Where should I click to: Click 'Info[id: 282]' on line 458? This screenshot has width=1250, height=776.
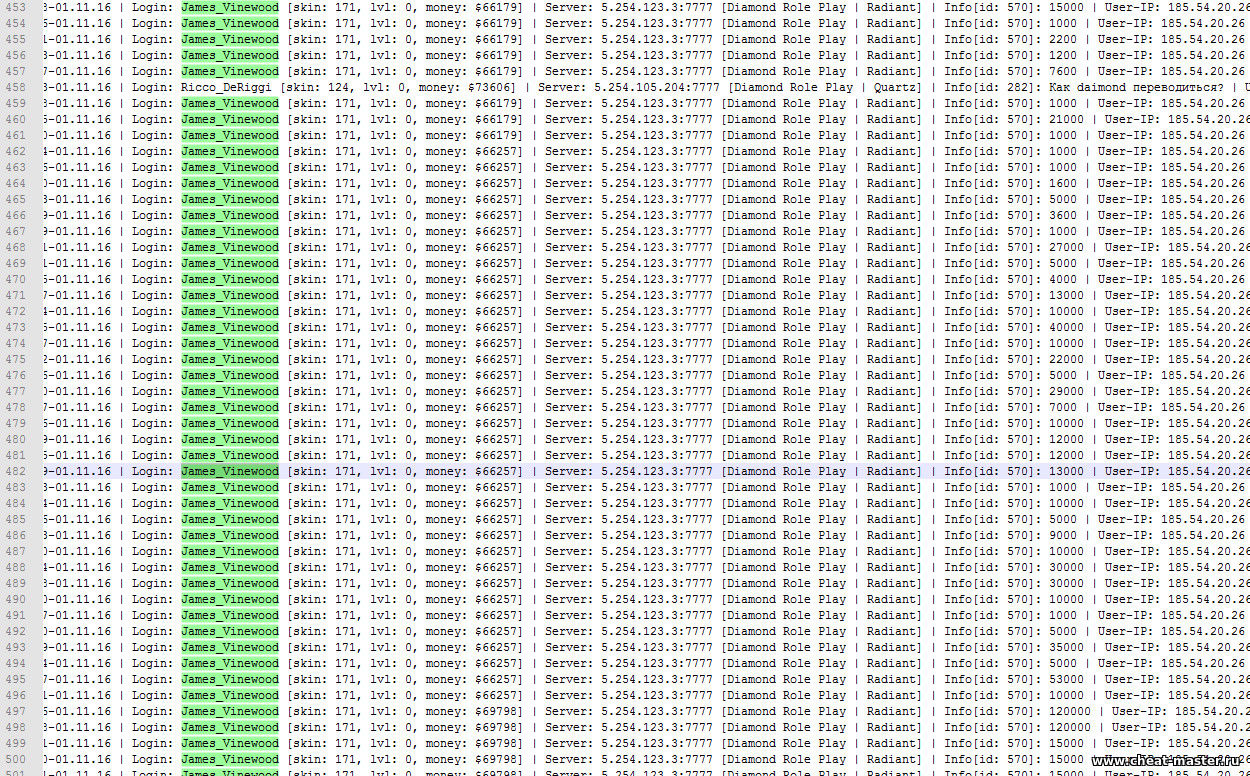[992, 87]
